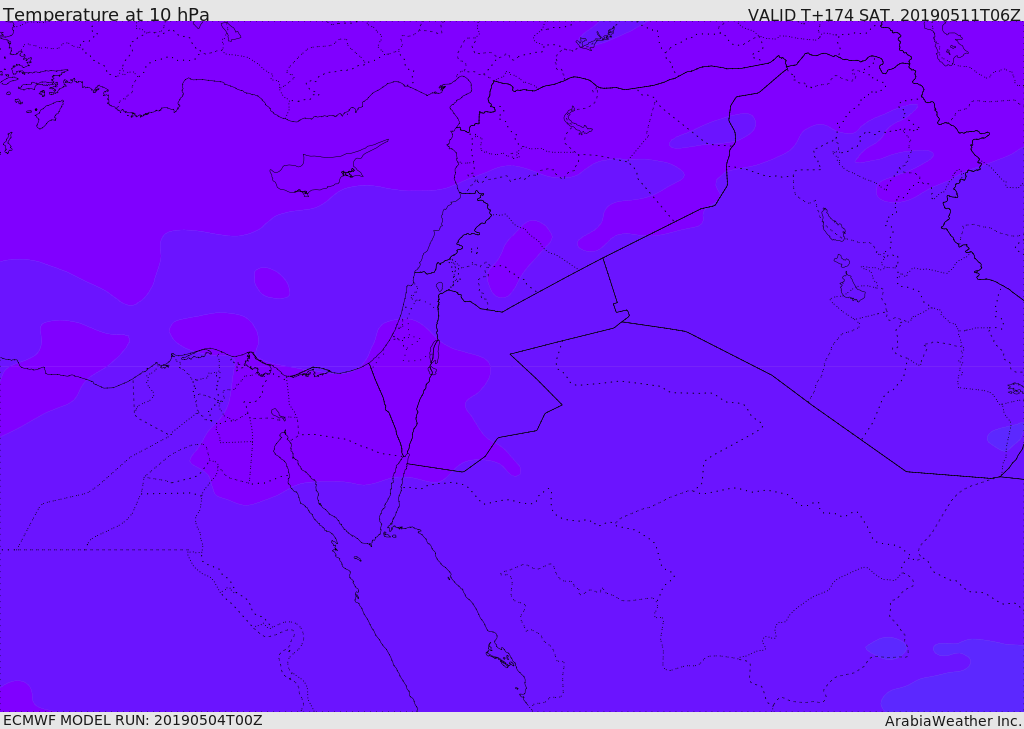This screenshot has height=729, width=1024.
Task: Click 'ECMWF MODEL RUN: 20190504T00Z' footer text
Action: (133, 720)
